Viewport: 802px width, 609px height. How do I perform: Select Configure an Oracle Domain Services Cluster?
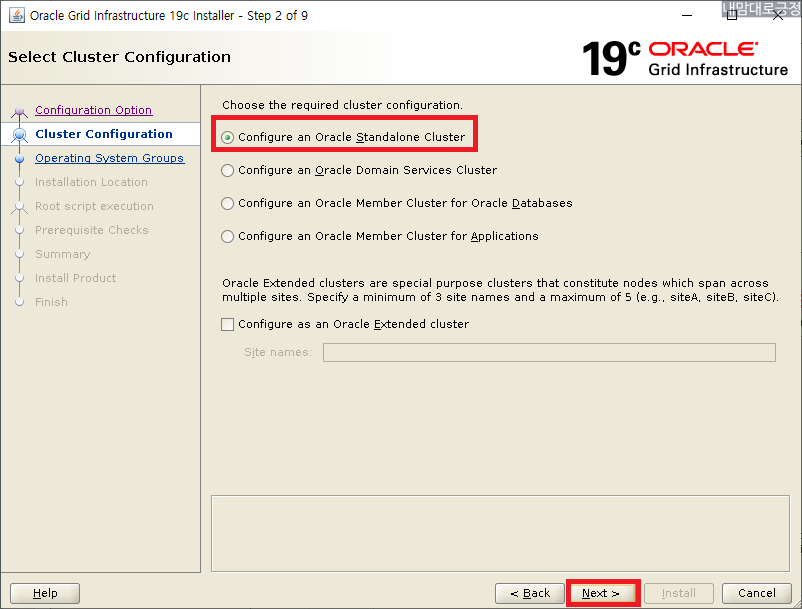(x=359, y=170)
